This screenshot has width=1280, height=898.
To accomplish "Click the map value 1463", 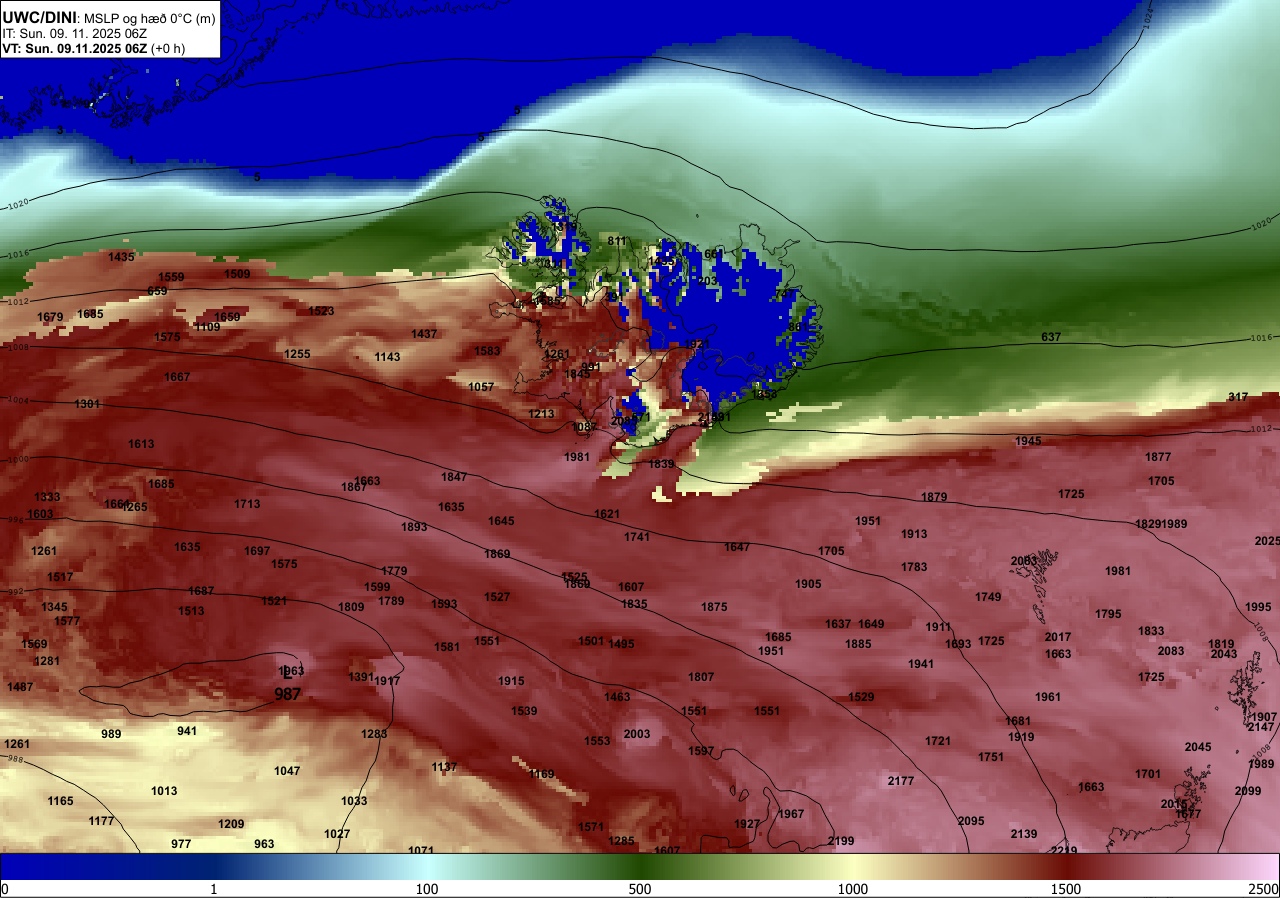I will tap(617, 697).
